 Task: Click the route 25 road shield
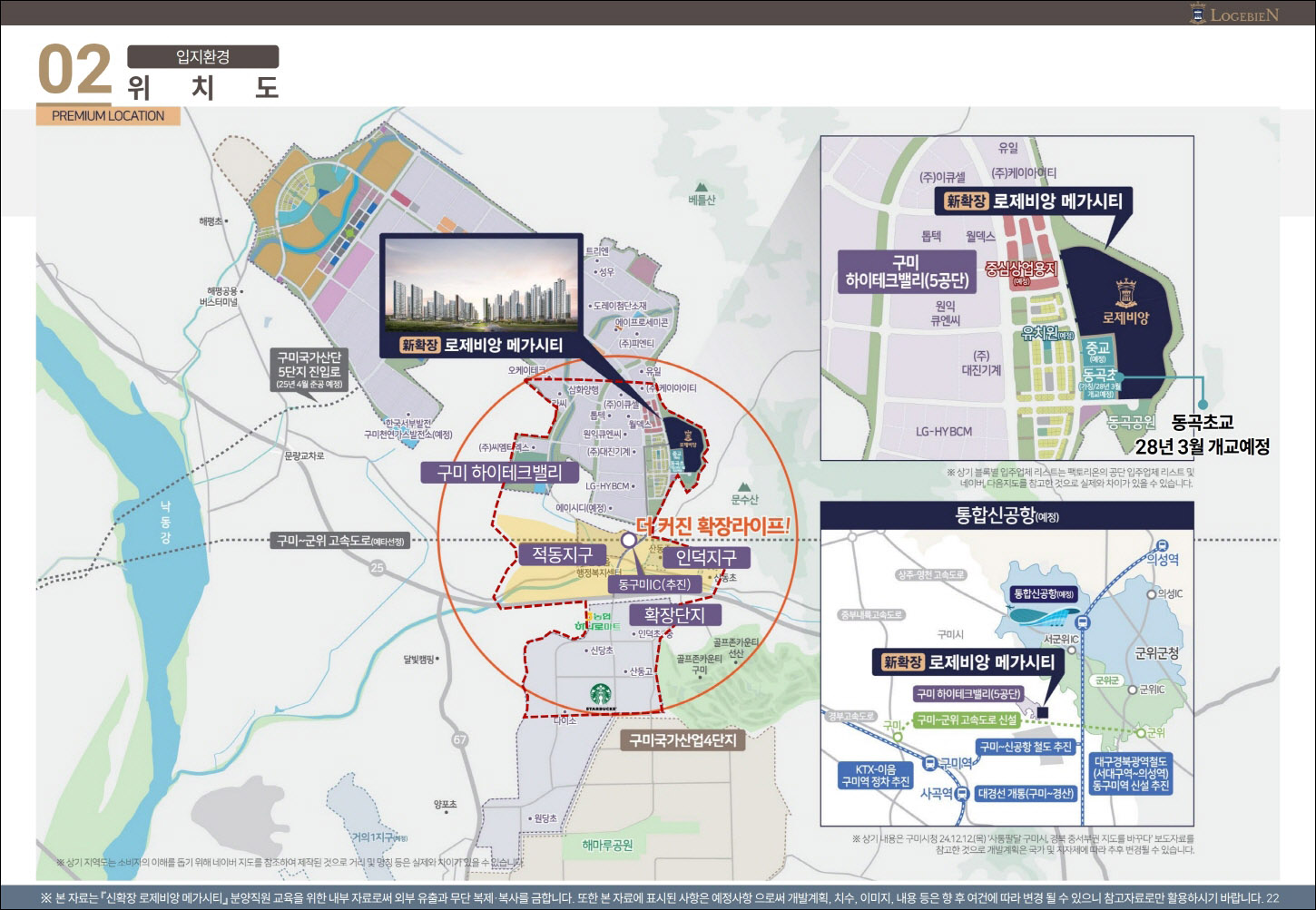(378, 567)
